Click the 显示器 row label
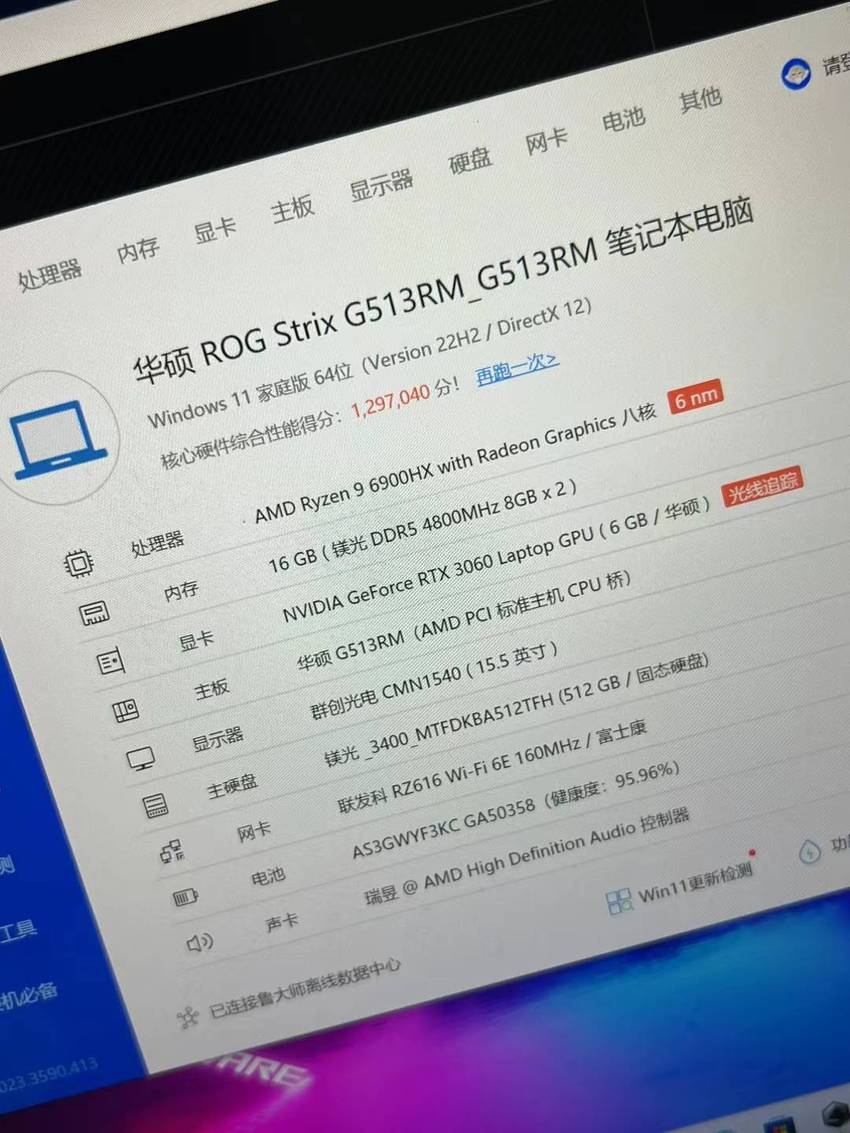 [218, 739]
